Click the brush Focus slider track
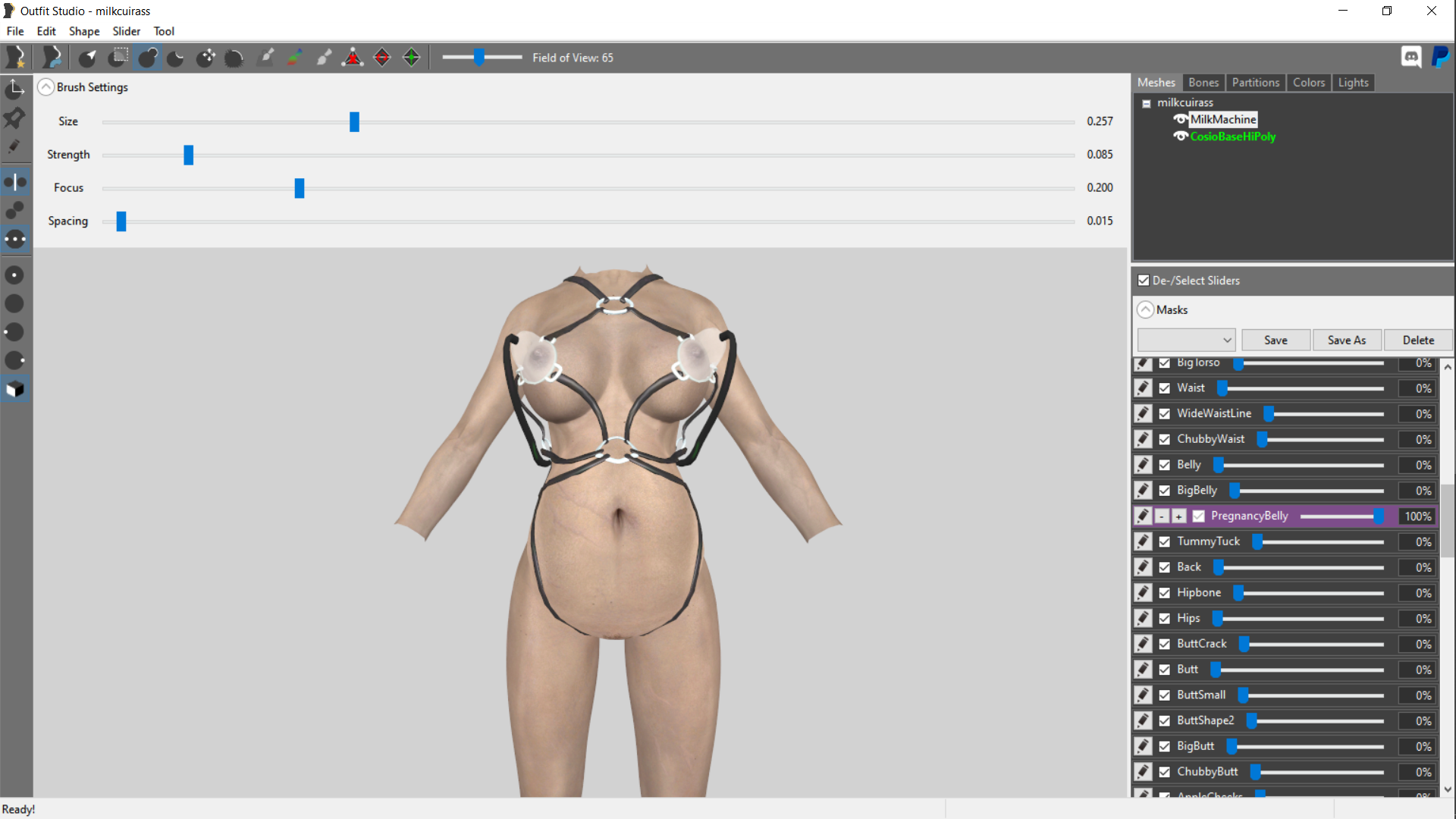The width and height of the screenshot is (1456, 819). click(588, 188)
